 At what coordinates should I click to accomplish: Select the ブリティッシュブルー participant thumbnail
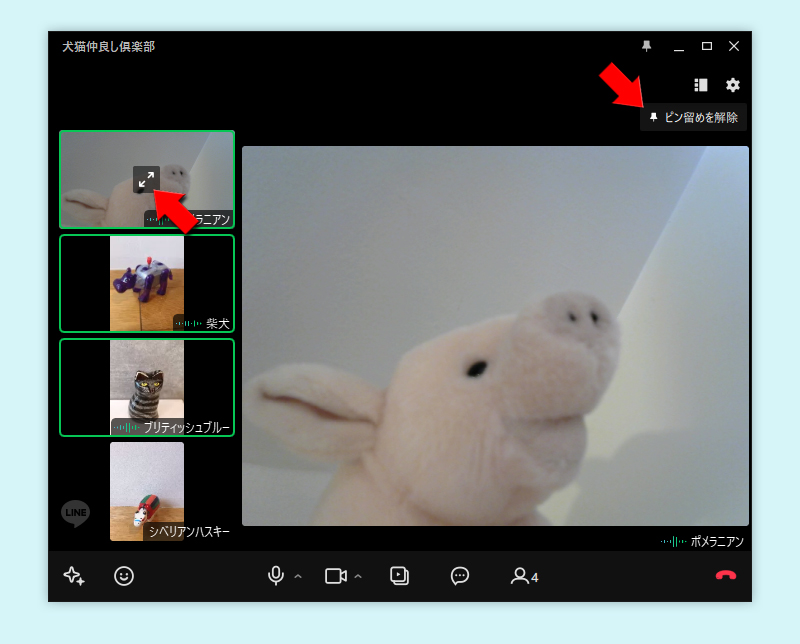(x=147, y=387)
